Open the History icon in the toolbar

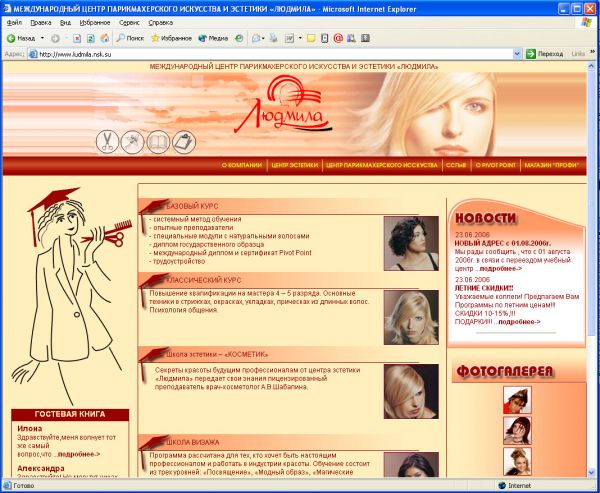click(239, 38)
